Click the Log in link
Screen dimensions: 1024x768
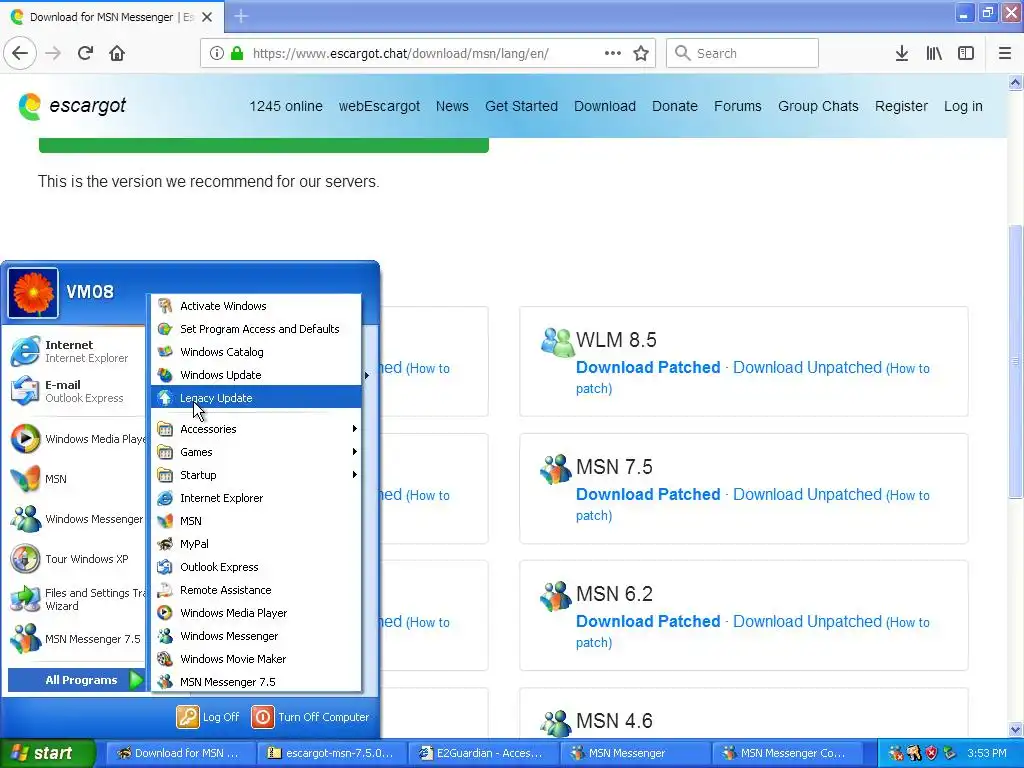(963, 106)
